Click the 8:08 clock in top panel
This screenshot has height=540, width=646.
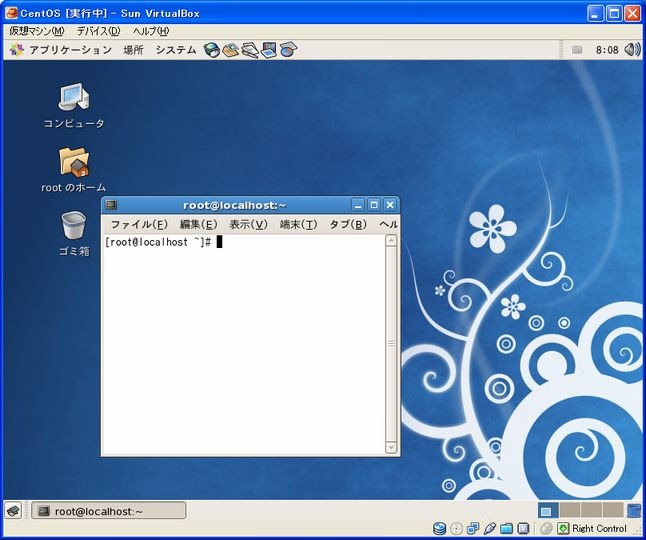(607, 49)
